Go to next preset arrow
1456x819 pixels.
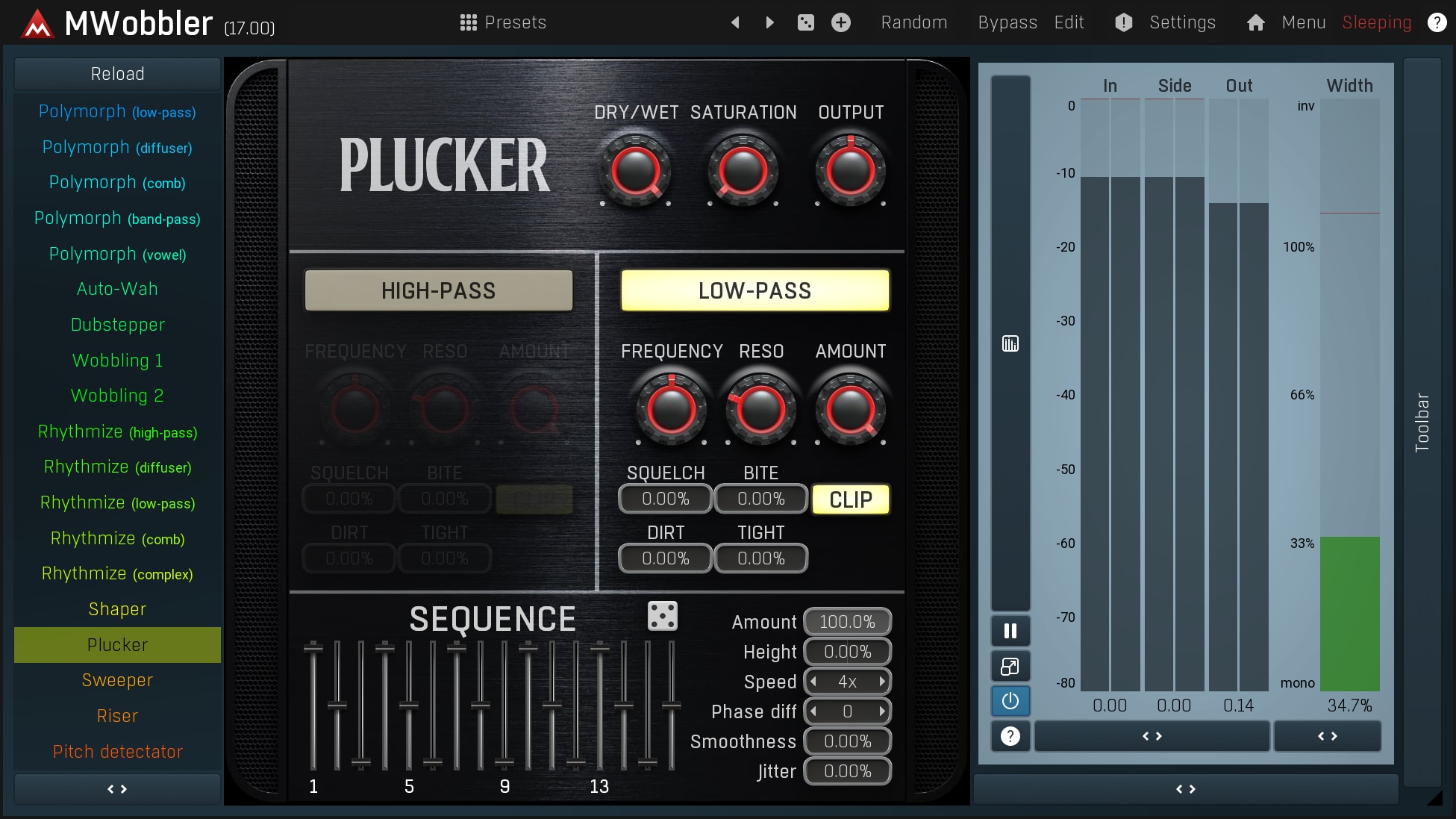[x=769, y=22]
